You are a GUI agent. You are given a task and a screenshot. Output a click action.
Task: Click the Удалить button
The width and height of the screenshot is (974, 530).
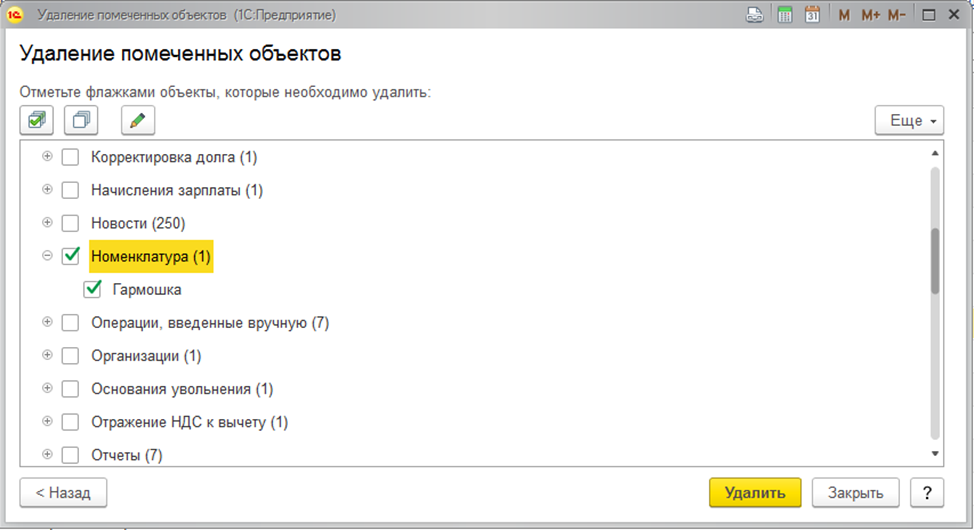755,493
